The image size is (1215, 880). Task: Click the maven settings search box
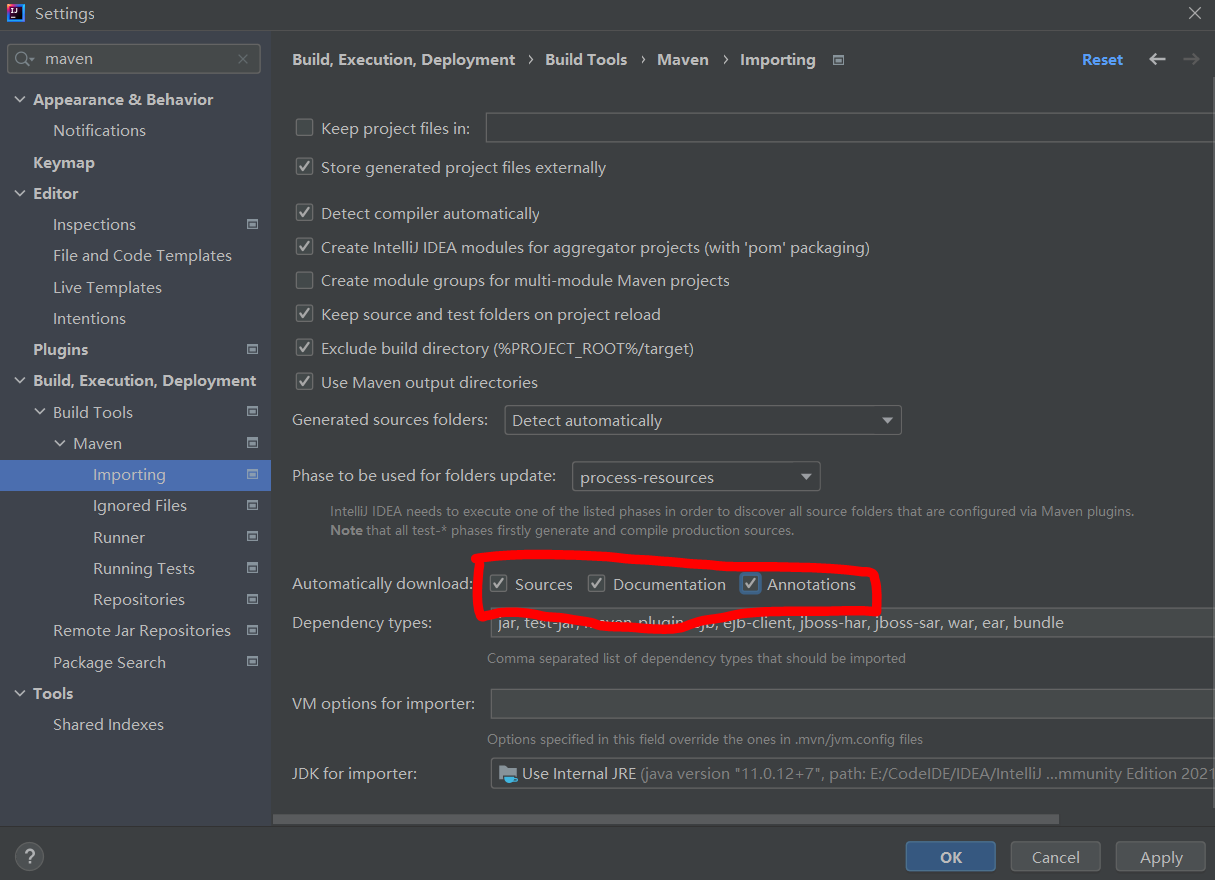pos(134,59)
